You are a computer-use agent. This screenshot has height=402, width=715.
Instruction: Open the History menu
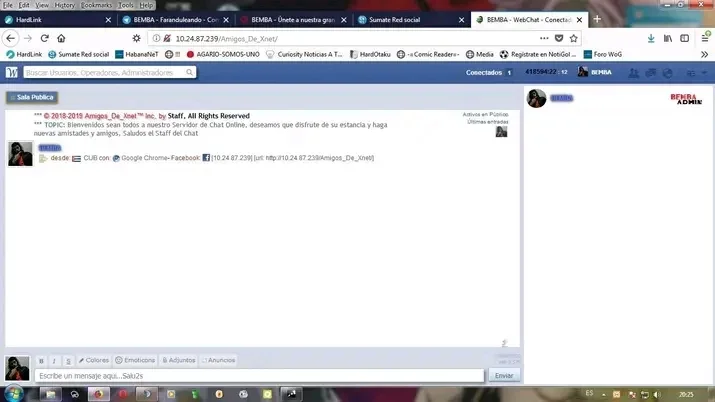click(65, 5)
